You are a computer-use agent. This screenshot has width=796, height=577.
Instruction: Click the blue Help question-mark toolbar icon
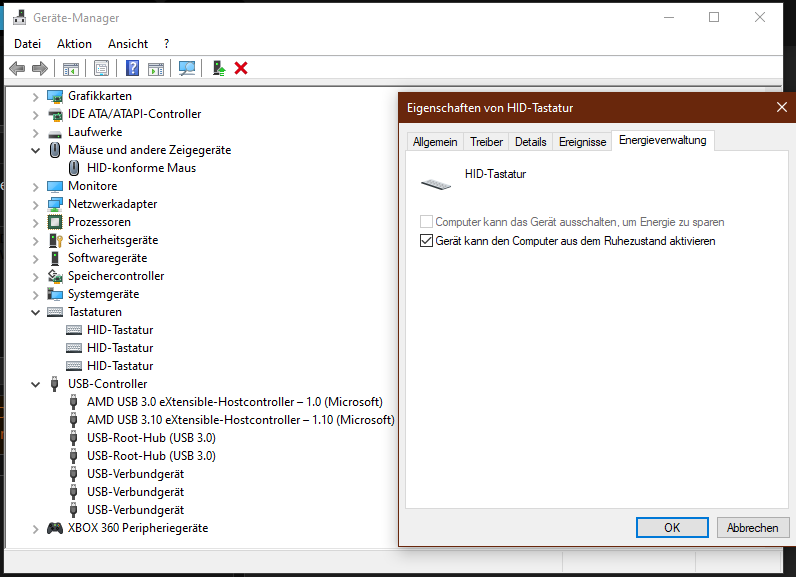[132, 68]
